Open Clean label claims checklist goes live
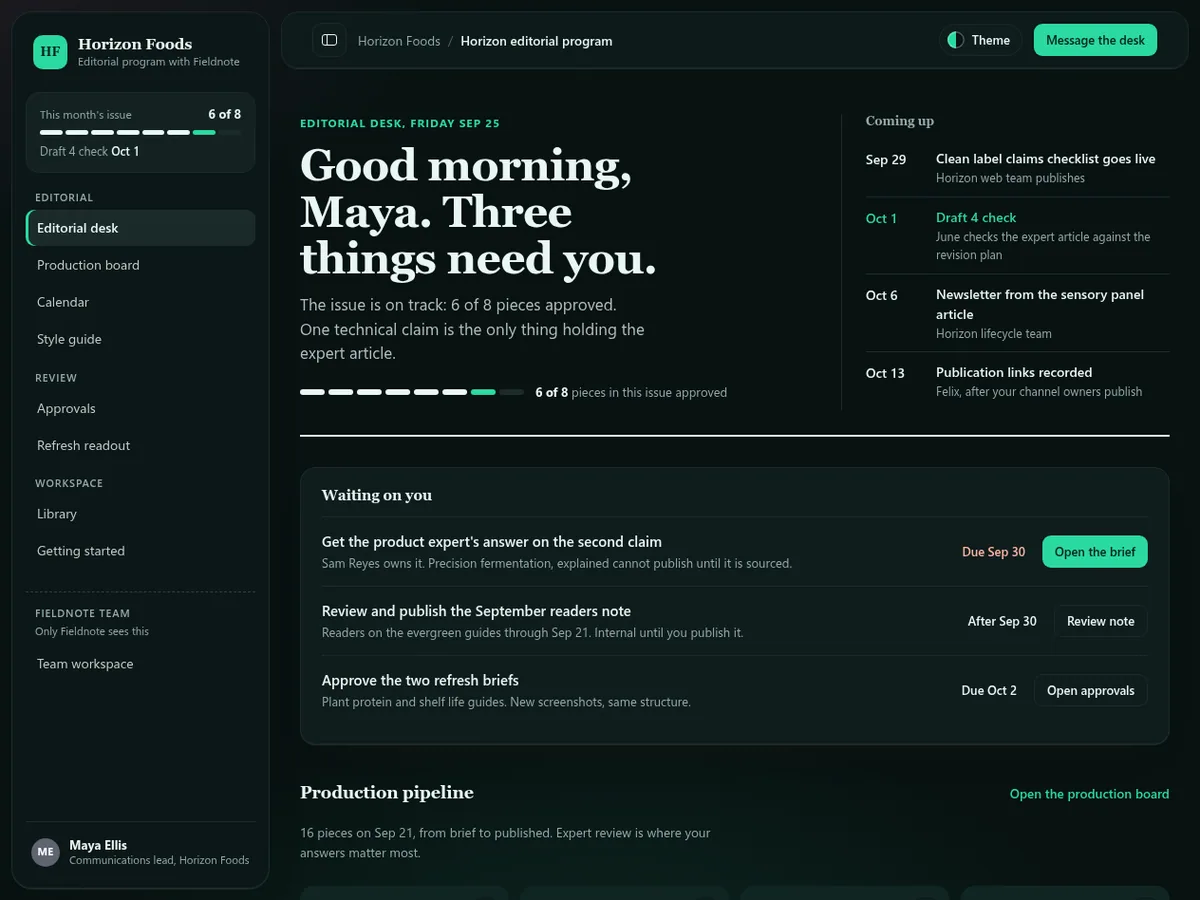Screen dimensions: 1200x900 pos(1017,168)
